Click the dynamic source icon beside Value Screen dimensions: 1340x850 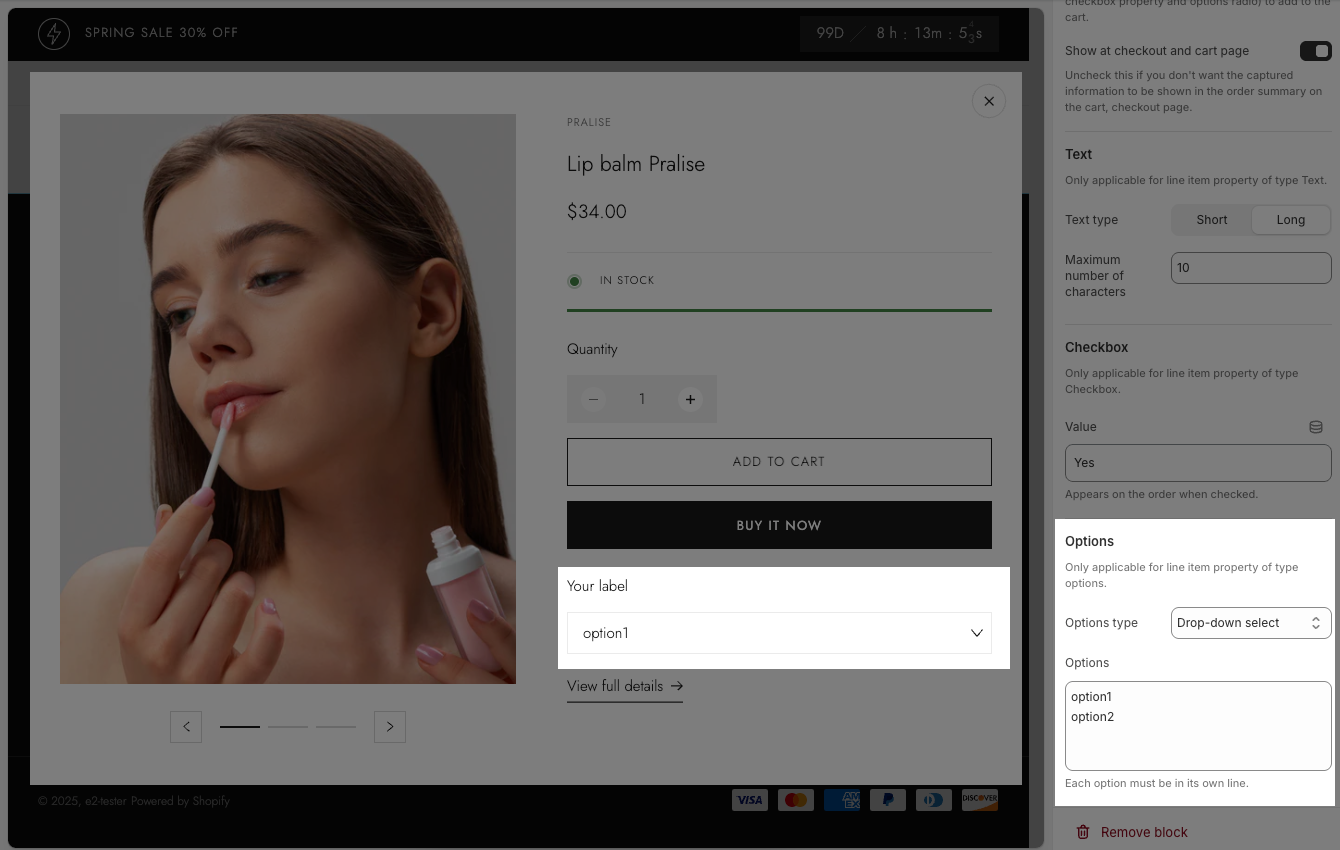click(x=1316, y=427)
